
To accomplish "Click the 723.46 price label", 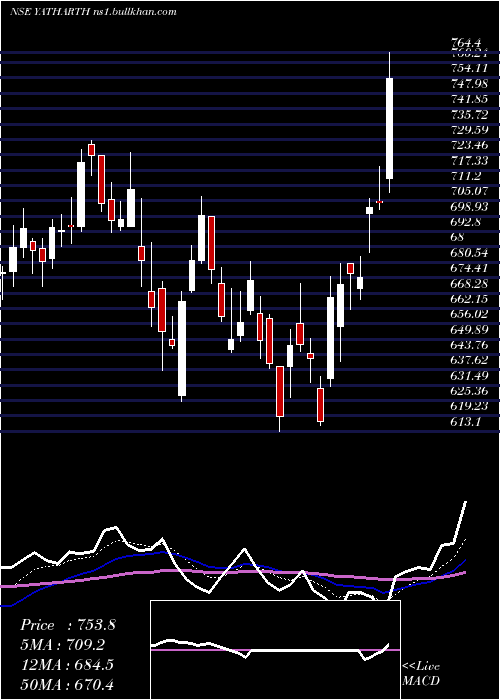I will point(469,145).
